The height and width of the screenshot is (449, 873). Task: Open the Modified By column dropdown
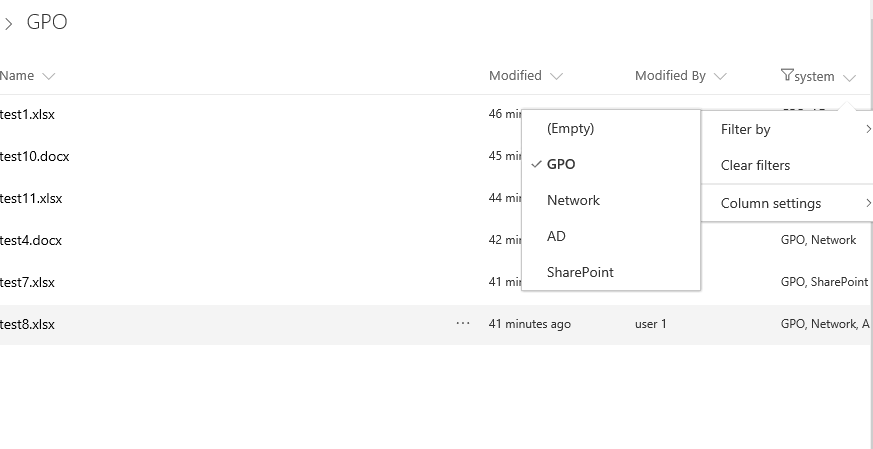pyautogui.click(x=720, y=76)
